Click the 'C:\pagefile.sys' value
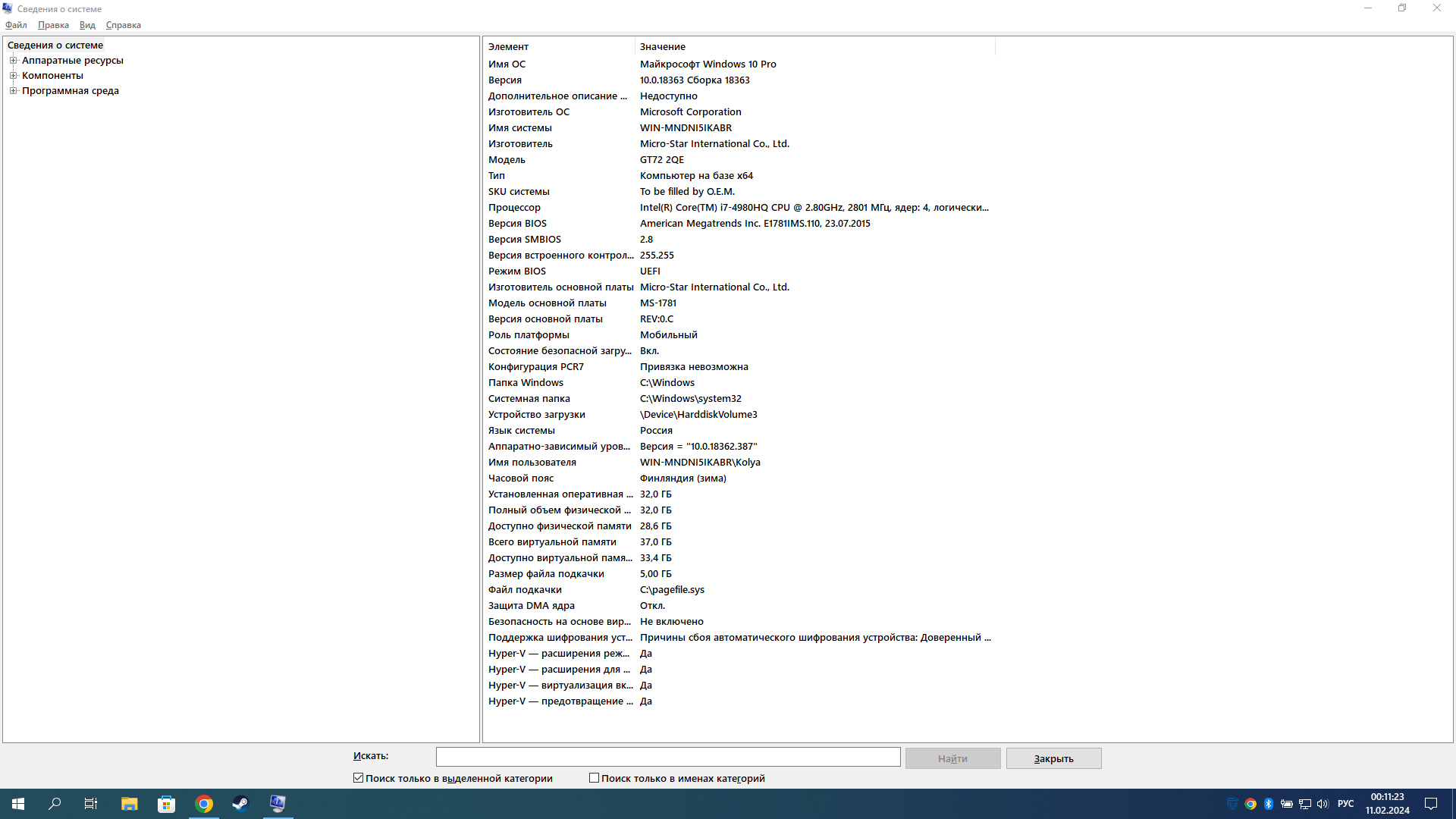1456x819 pixels. click(x=672, y=590)
